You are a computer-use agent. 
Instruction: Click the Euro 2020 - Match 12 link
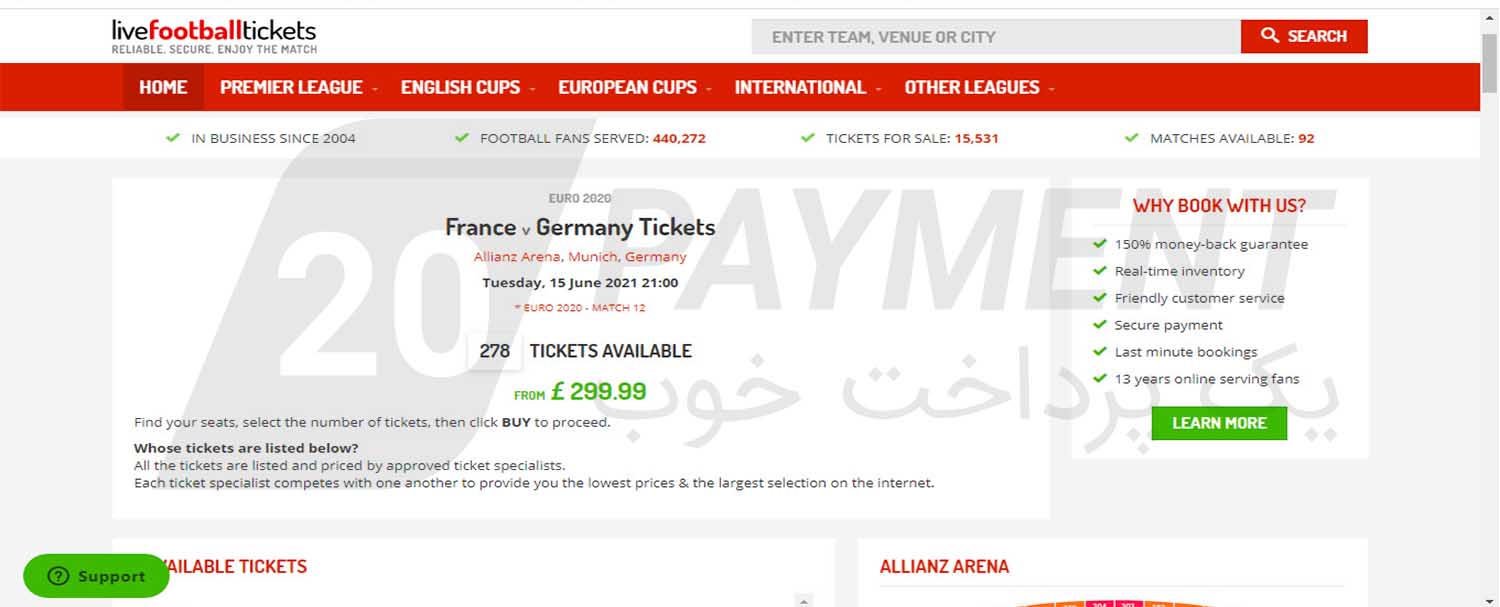[580, 308]
